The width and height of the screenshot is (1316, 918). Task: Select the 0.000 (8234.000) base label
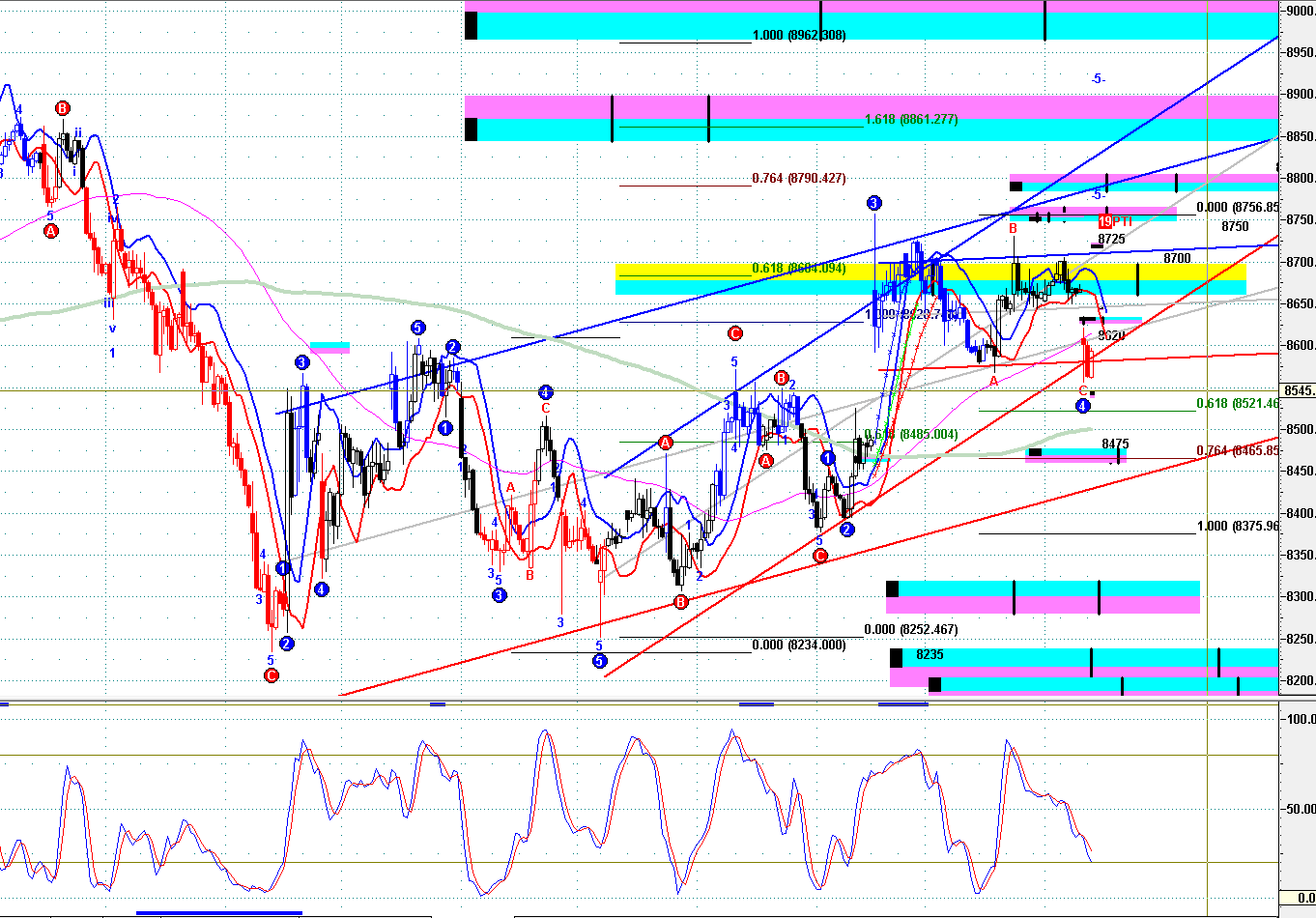(798, 645)
